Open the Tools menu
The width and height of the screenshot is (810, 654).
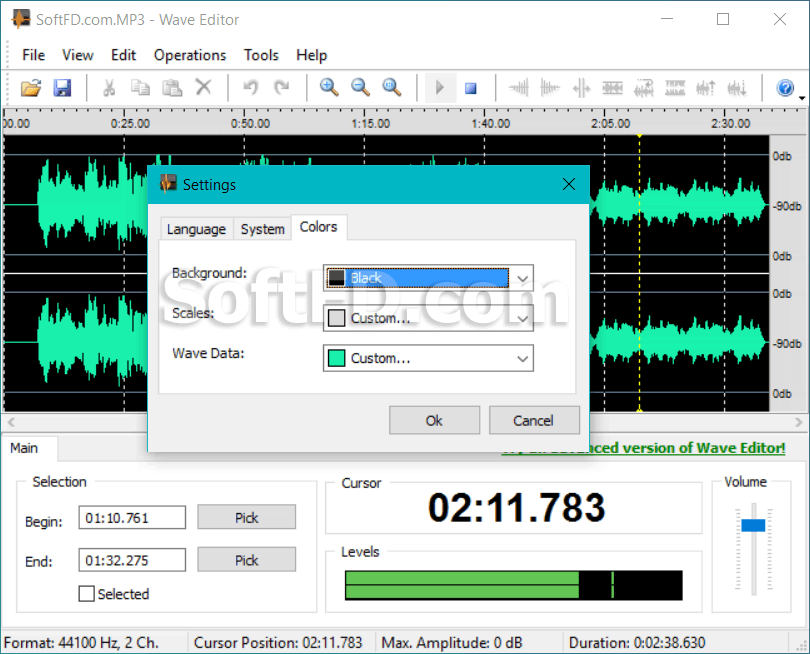[261, 55]
